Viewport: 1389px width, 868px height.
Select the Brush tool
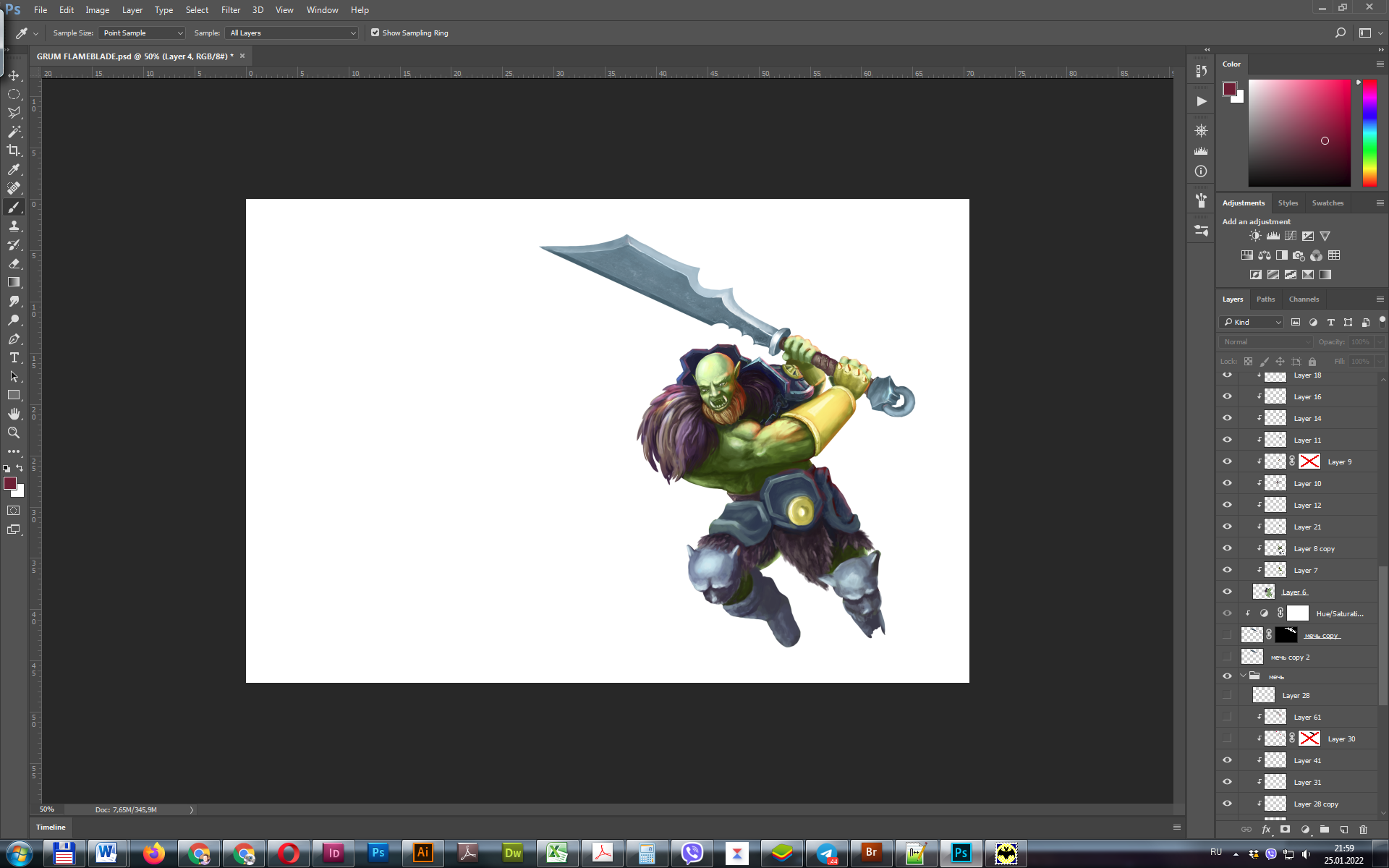[14, 207]
